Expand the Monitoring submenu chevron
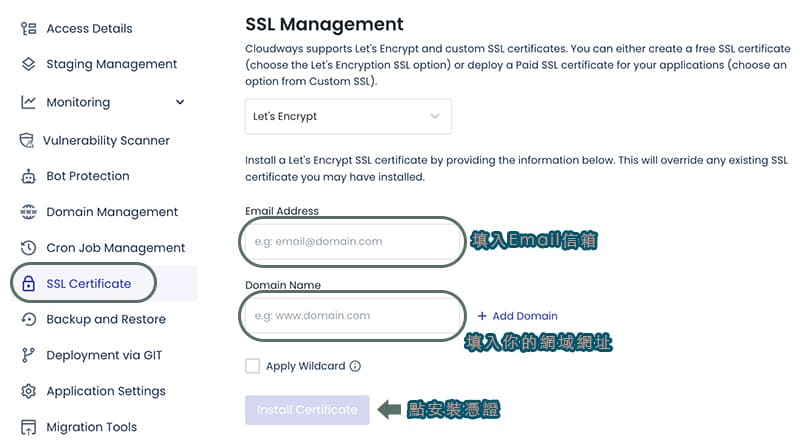 click(180, 102)
